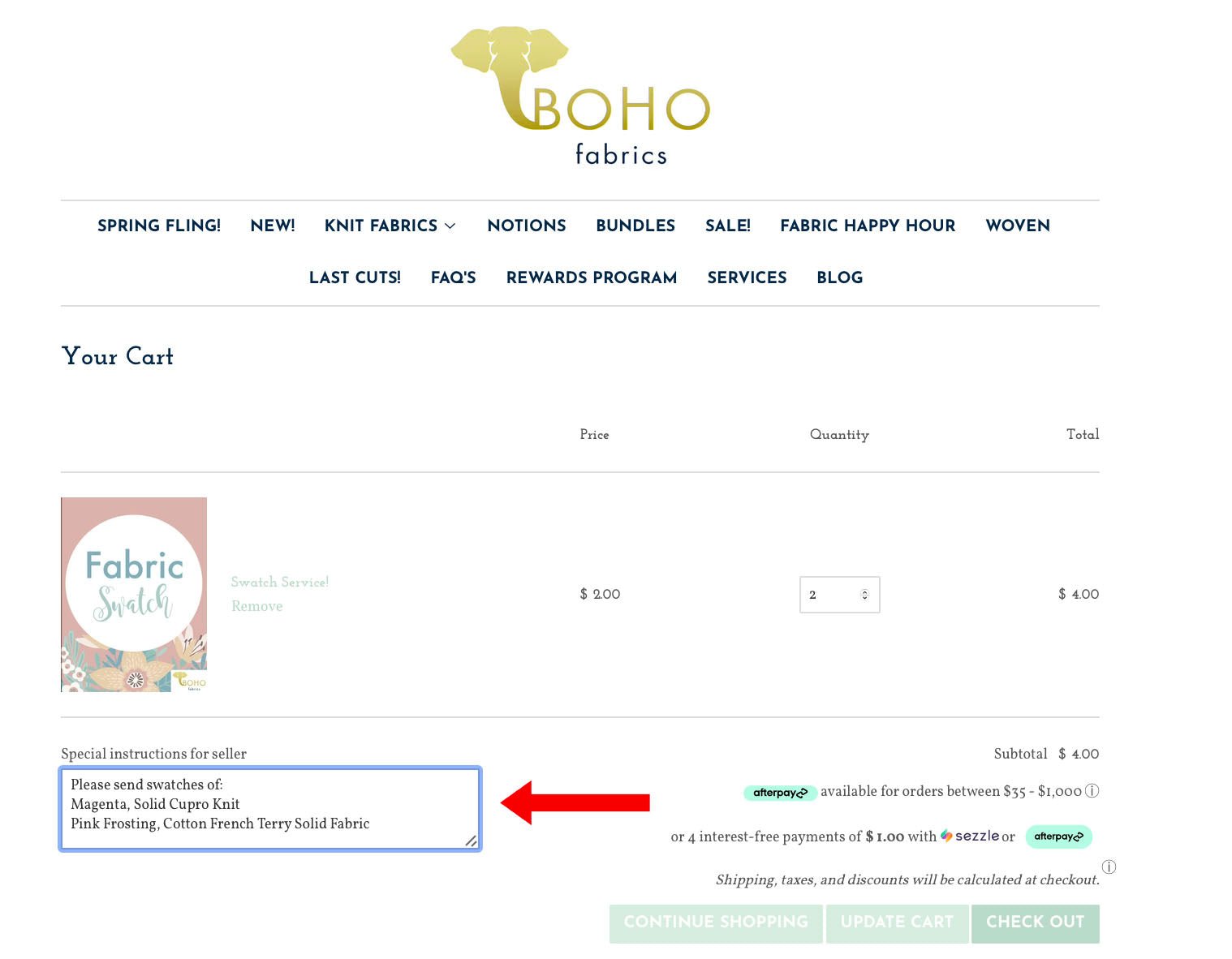The height and width of the screenshot is (959, 1232).
Task: Click the CHECK OUT button
Action: [x=1035, y=923]
